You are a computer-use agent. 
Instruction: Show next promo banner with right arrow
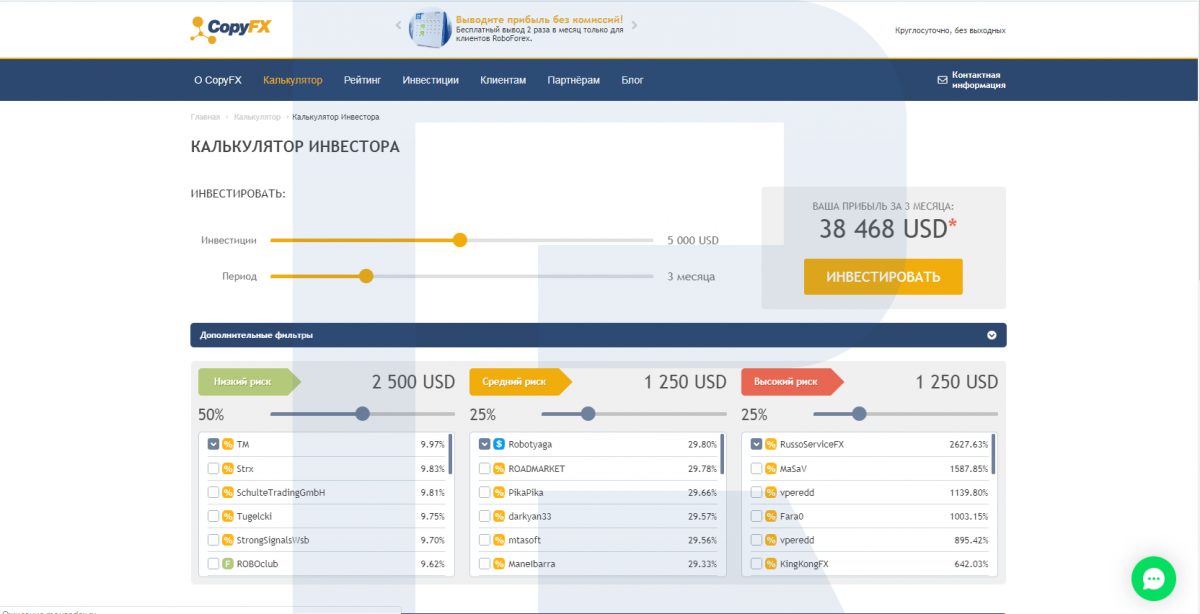point(634,25)
